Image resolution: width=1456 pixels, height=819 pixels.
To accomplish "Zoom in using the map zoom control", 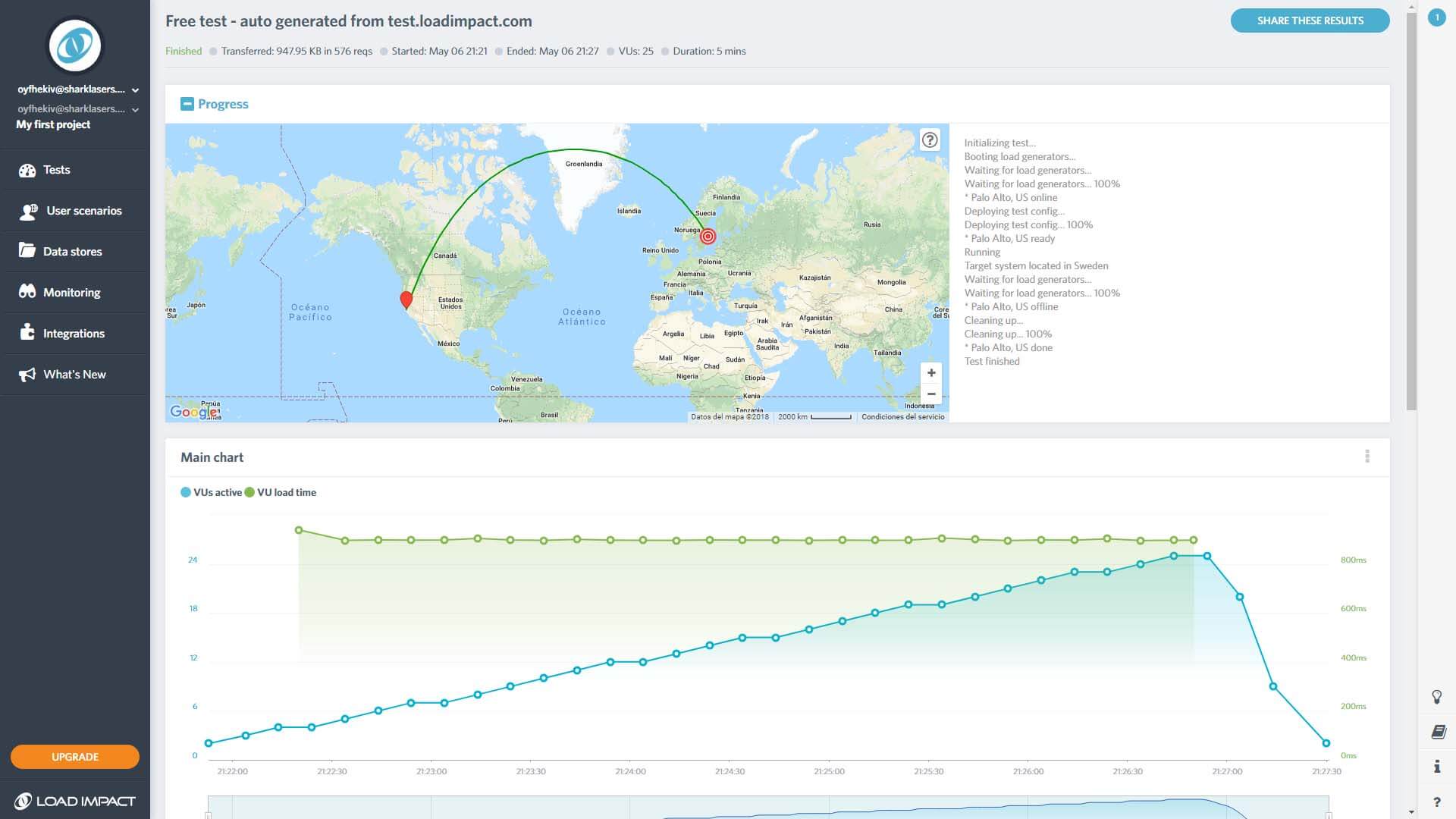I will pyautogui.click(x=930, y=372).
